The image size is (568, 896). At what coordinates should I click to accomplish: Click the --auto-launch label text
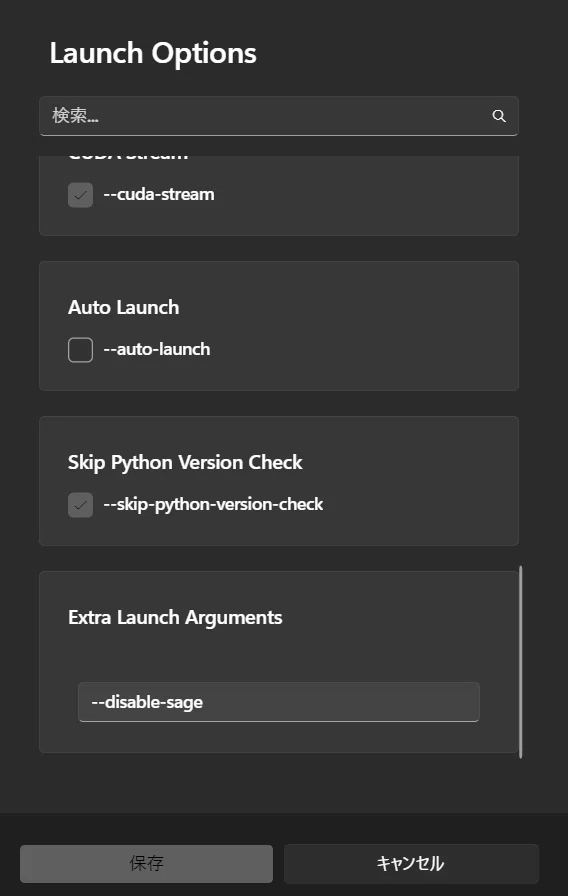pyautogui.click(x=157, y=349)
